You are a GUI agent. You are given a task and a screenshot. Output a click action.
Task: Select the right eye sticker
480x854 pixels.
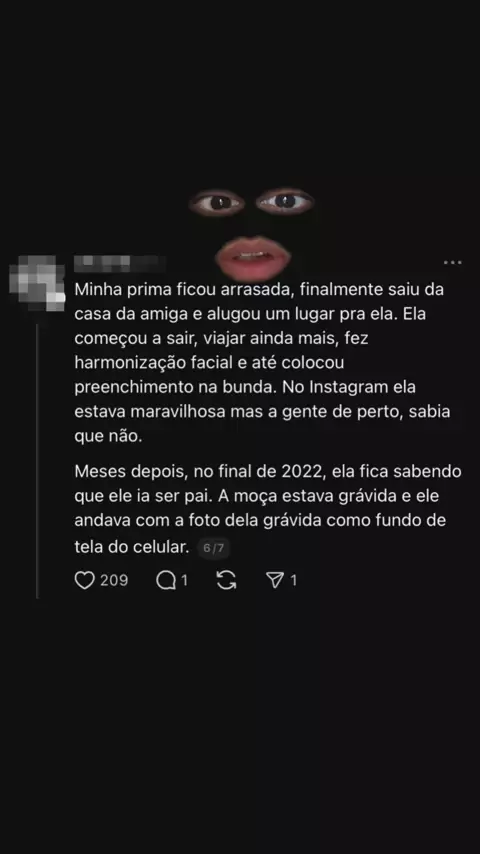coord(285,201)
